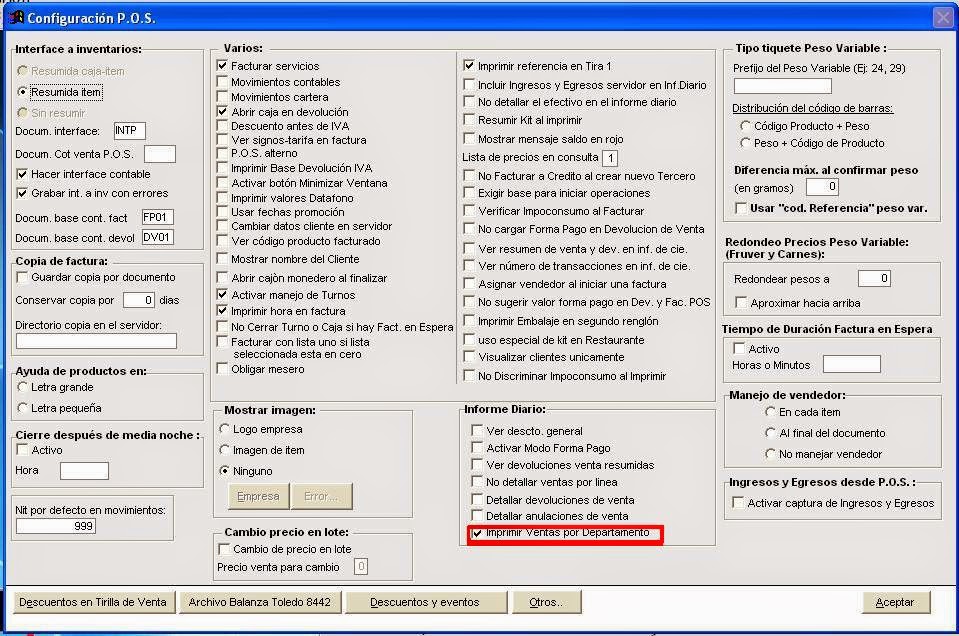The image size is (959, 636).
Task: Click the P.O.S. application icon in title bar
Action: coord(14,15)
